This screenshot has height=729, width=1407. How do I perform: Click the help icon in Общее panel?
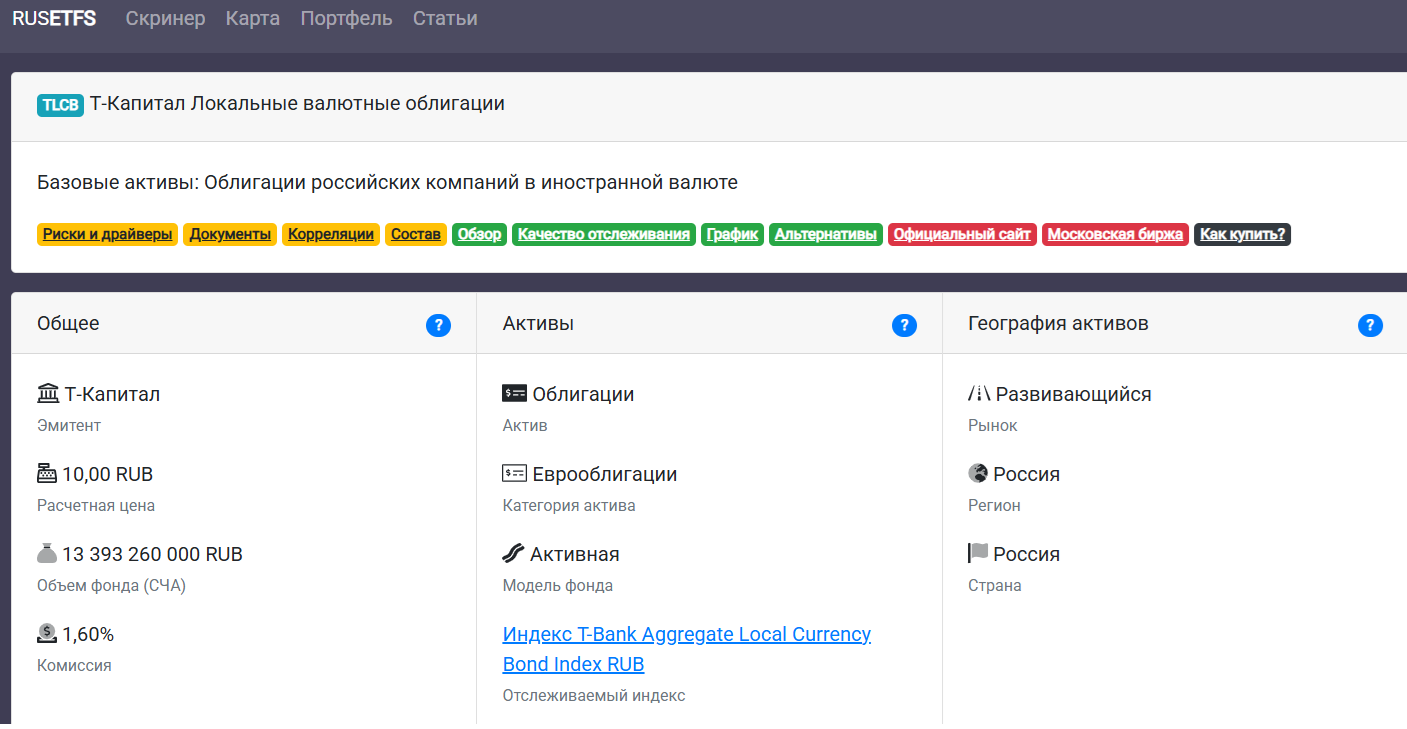(x=438, y=325)
